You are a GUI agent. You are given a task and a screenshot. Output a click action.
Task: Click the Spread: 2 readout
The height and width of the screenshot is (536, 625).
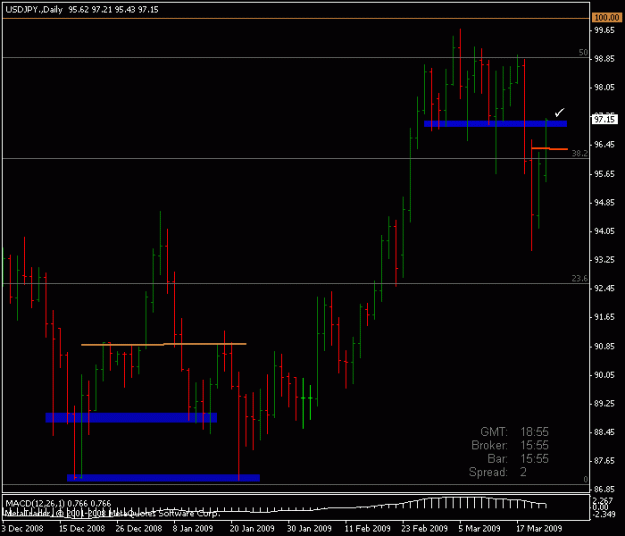point(498,472)
